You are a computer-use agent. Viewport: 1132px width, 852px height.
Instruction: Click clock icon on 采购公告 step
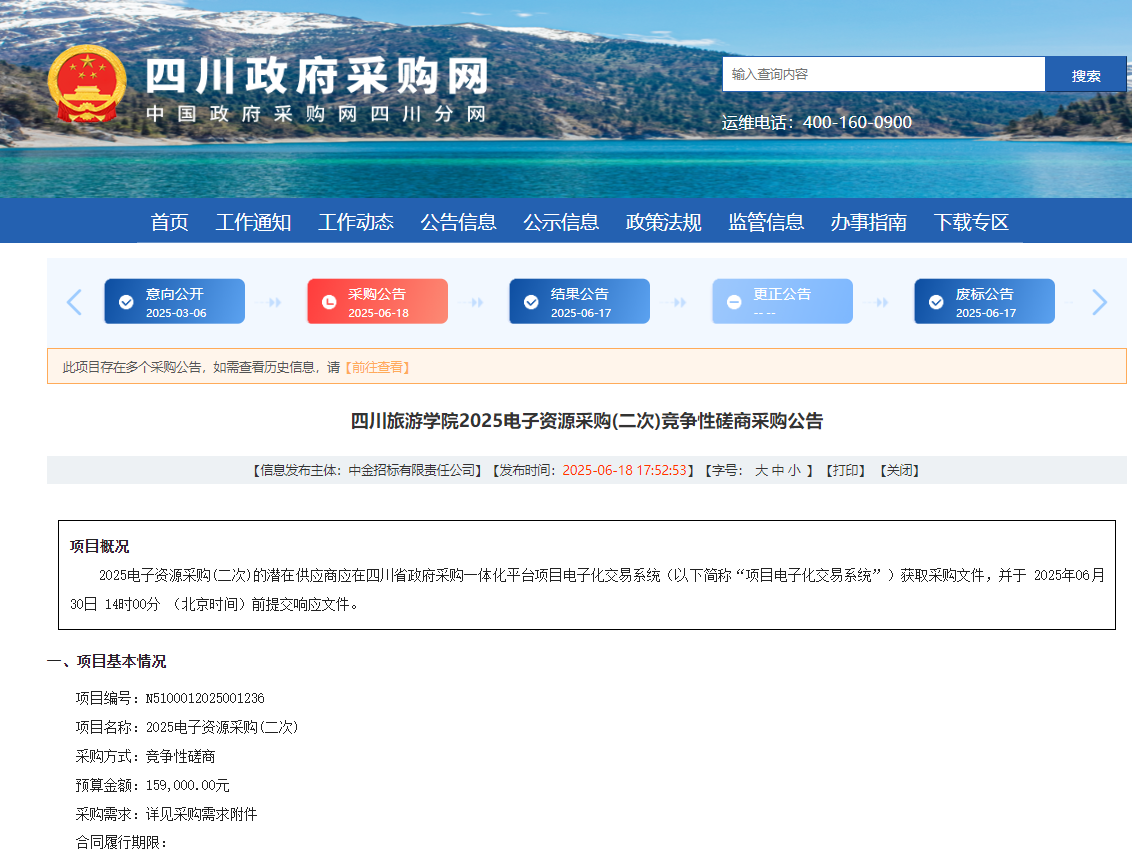tap(329, 302)
